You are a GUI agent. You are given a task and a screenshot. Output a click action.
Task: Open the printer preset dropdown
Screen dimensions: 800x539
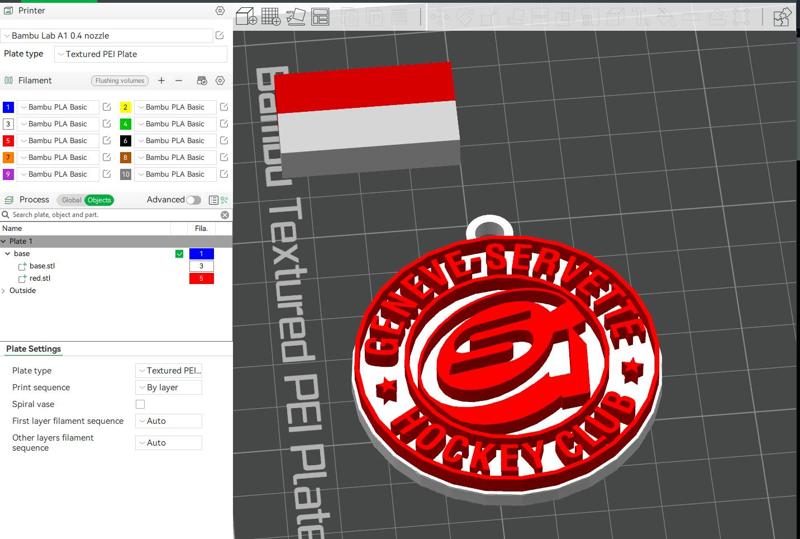point(107,36)
